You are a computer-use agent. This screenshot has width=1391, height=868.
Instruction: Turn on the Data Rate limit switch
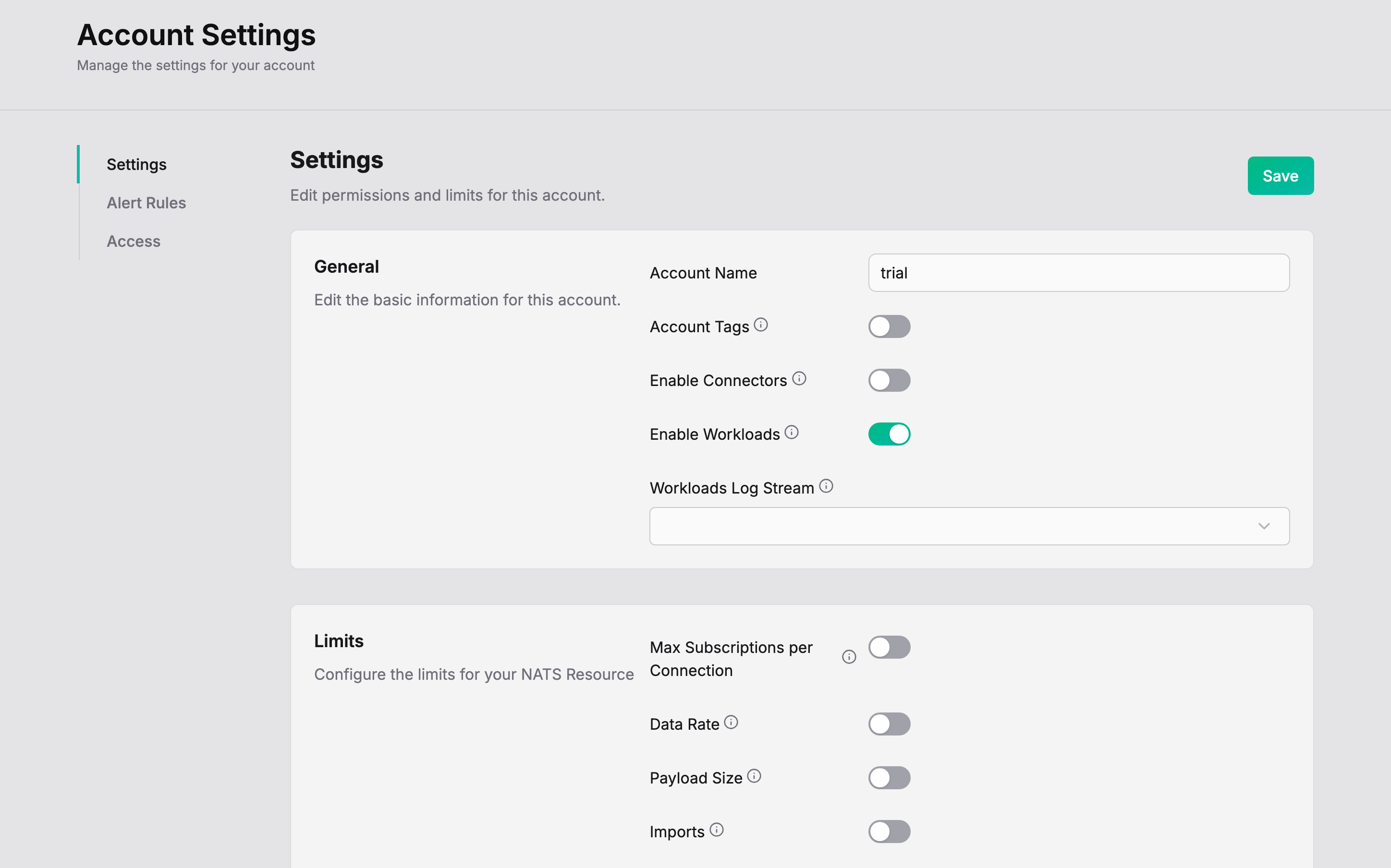[889, 724]
